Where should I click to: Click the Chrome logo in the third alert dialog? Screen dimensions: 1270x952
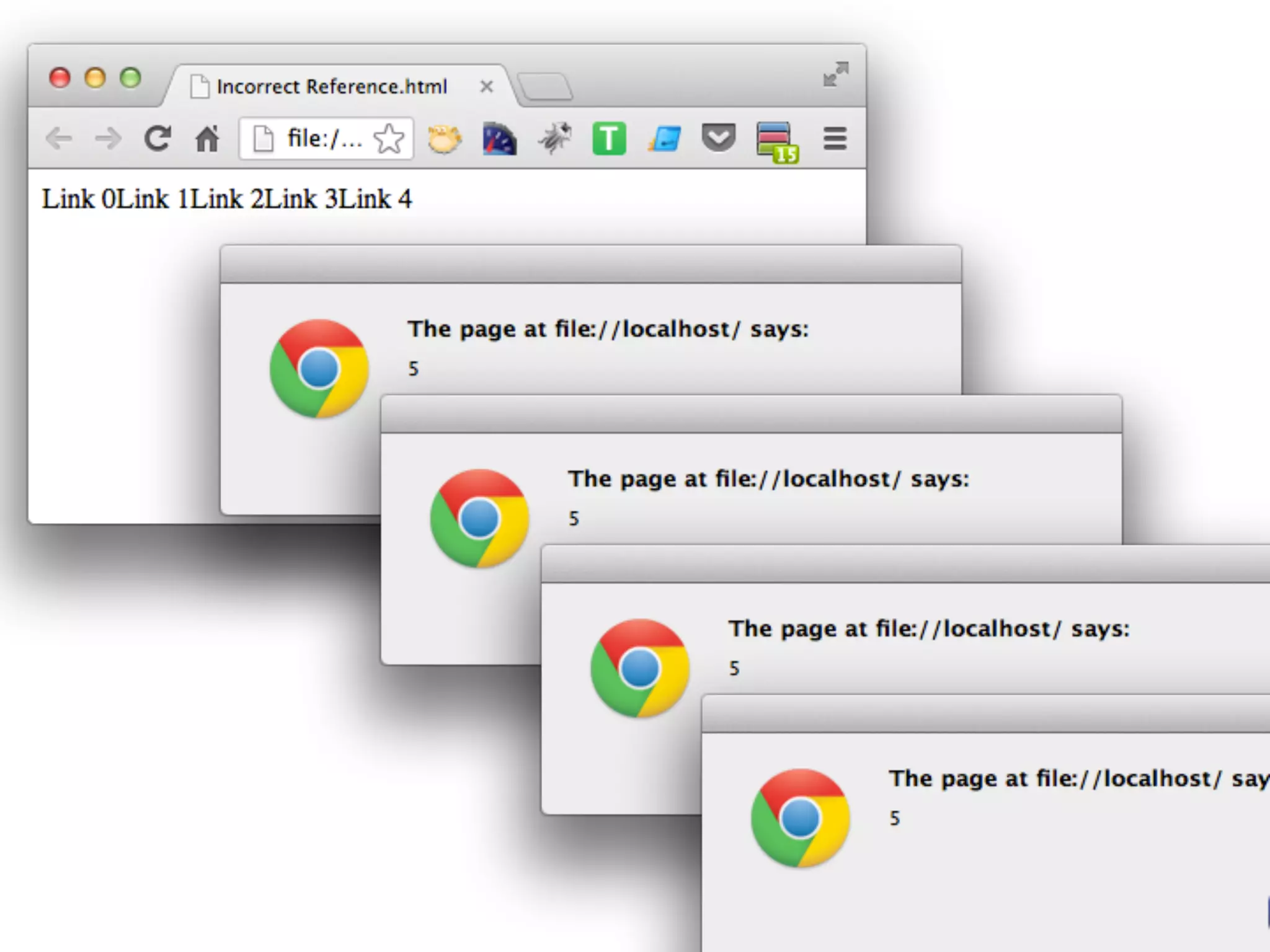coord(640,669)
